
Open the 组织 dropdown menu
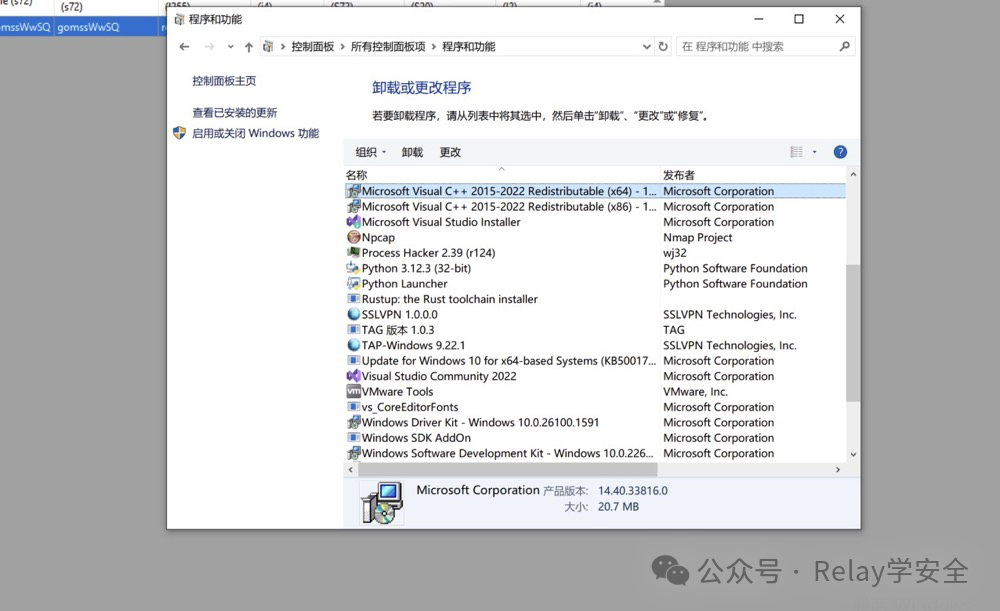click(364, 151)
